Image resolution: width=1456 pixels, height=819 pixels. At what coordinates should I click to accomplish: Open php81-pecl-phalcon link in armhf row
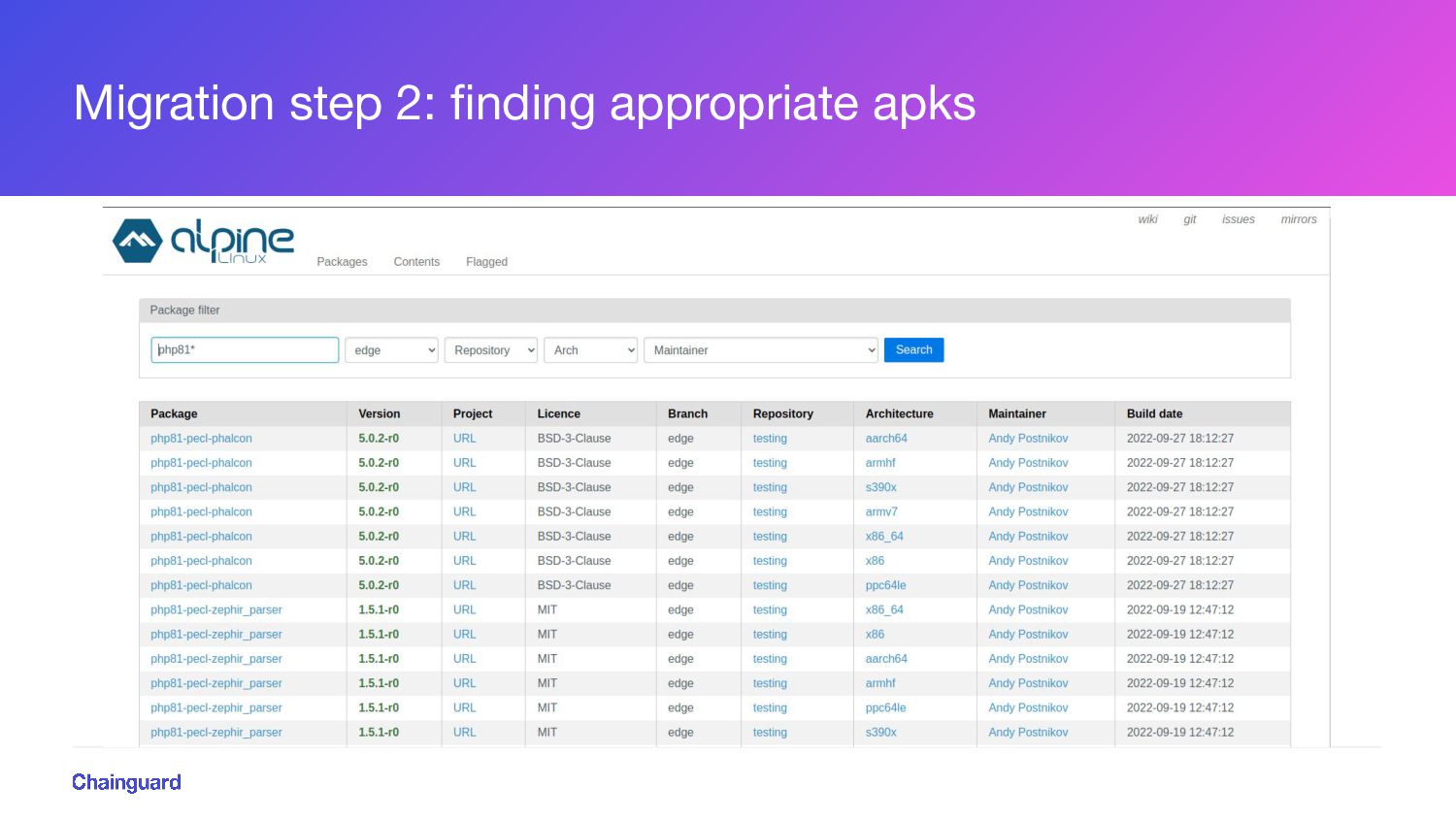coord(201,463)
